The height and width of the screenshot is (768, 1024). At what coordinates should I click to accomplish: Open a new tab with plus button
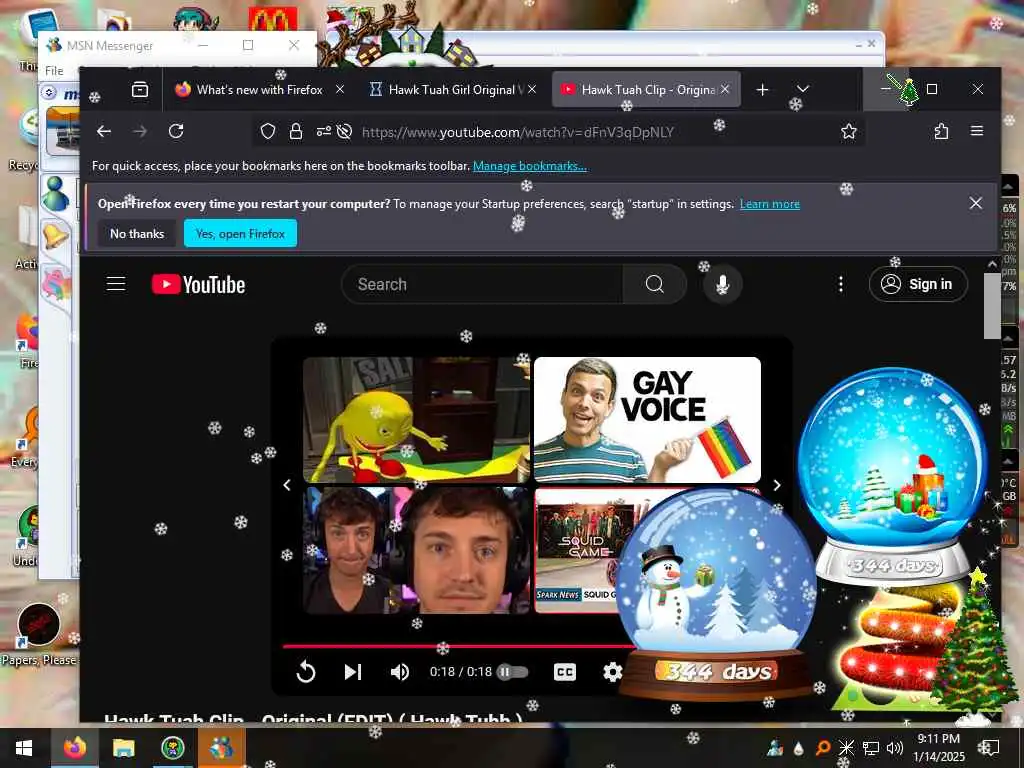[x=762, y=89]
